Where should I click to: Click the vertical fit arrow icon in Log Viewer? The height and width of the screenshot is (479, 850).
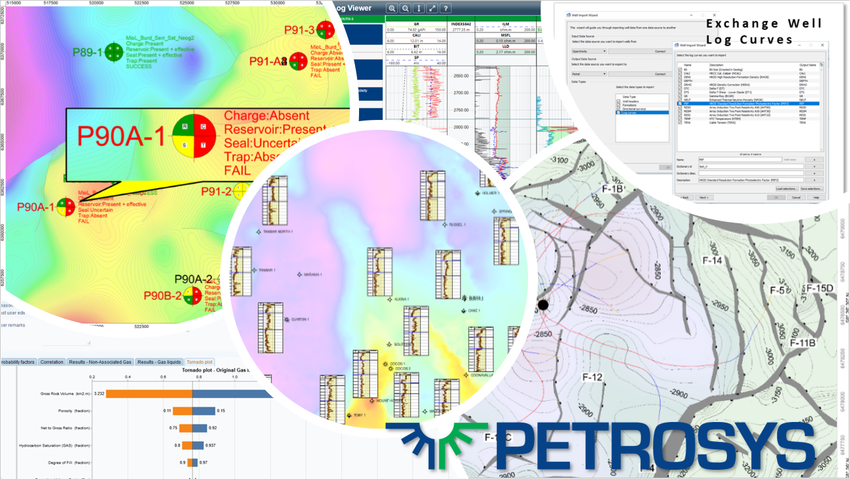(418, 8)
